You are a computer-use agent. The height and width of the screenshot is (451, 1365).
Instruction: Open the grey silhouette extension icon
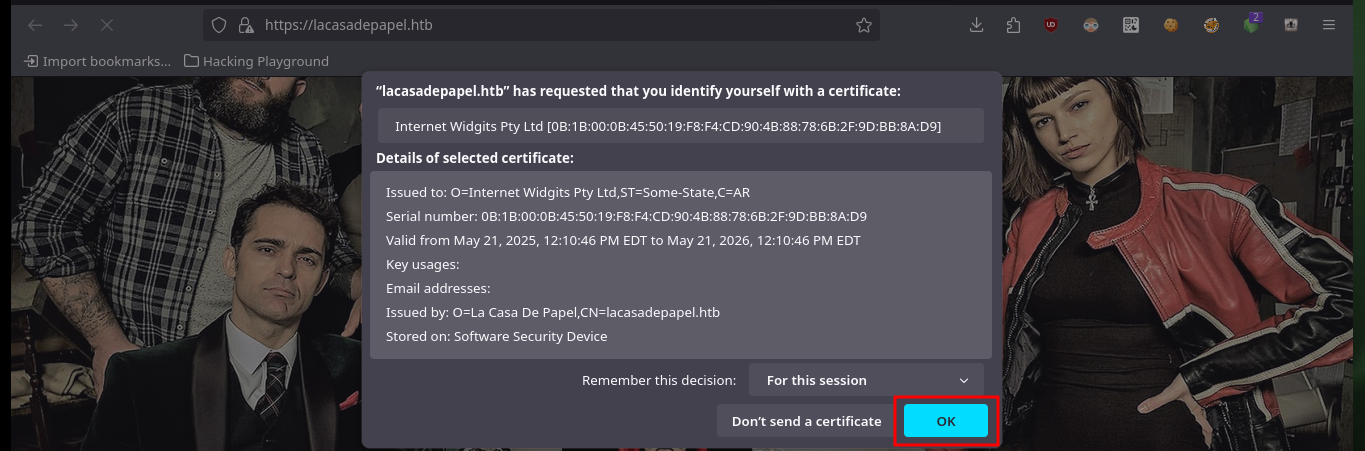click(1291, 25)
